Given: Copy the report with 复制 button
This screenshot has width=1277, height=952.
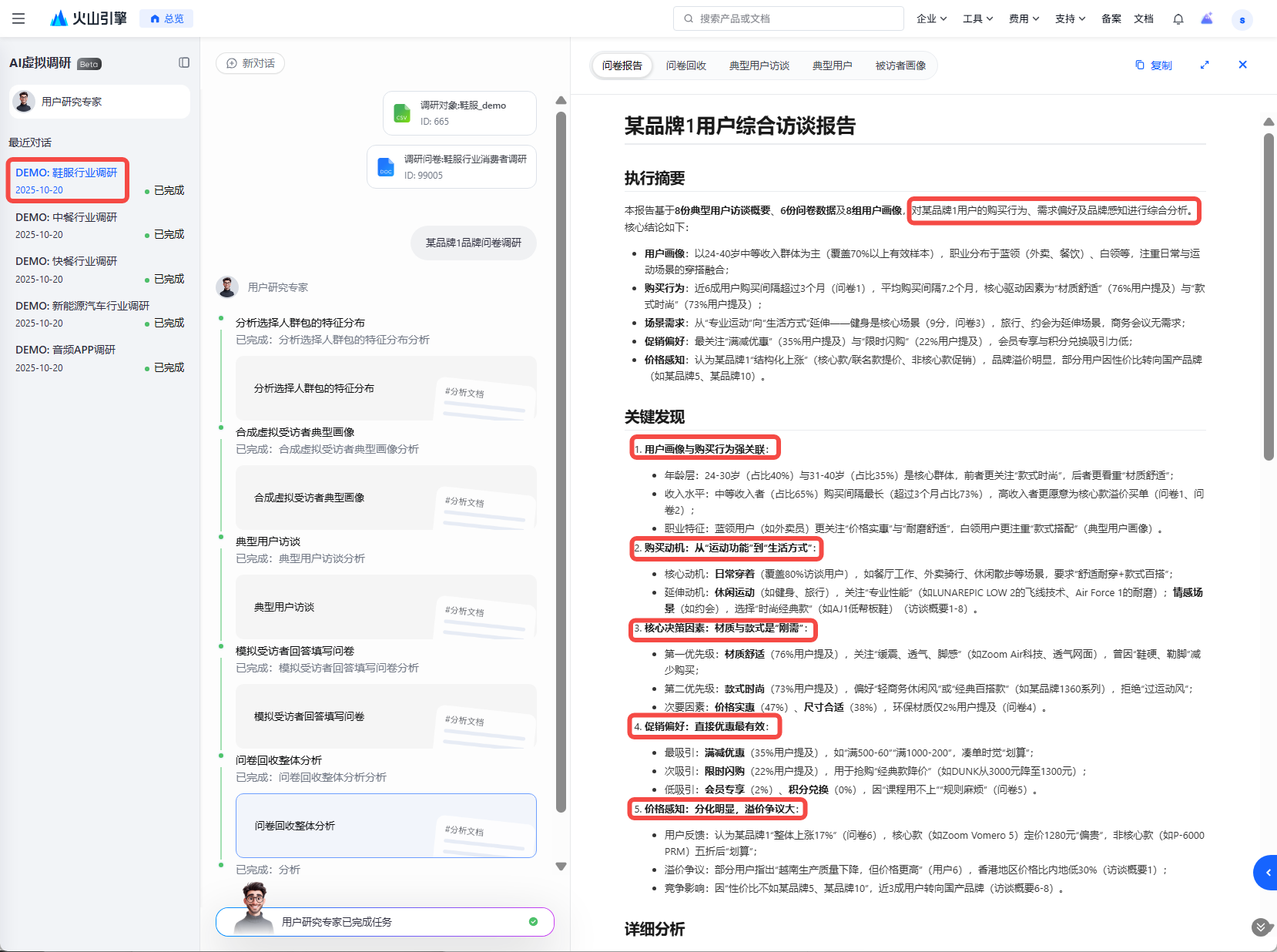Looking at the screenshot, I should click(1153, 65).
